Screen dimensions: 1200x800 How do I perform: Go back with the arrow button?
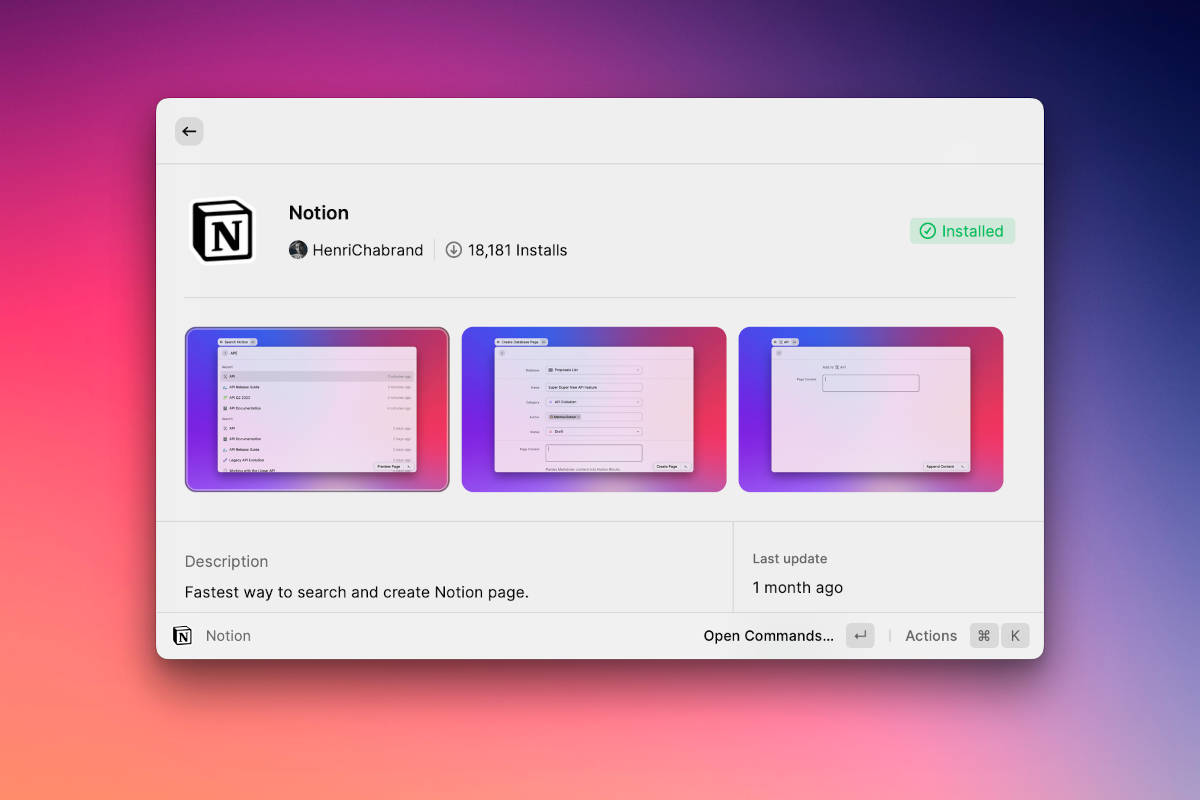click(x=189, y=131)
